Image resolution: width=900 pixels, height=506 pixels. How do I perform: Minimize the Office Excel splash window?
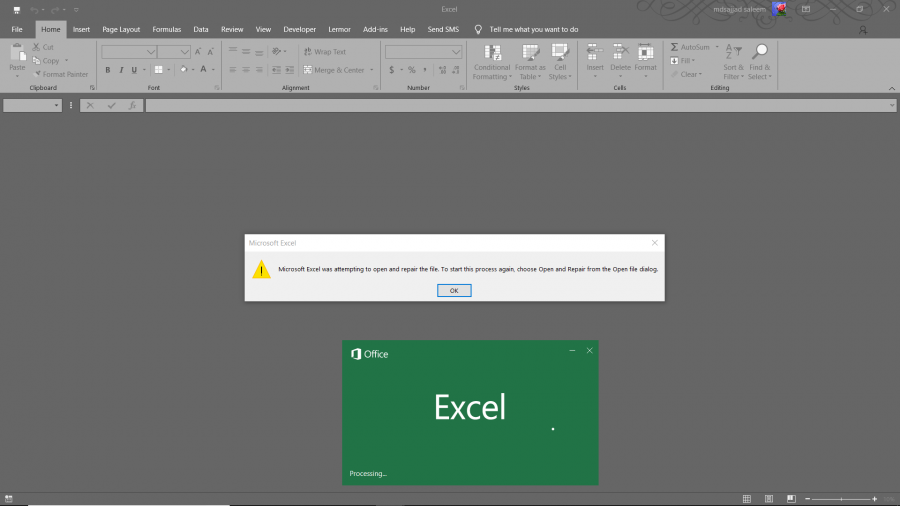(572, 351)
